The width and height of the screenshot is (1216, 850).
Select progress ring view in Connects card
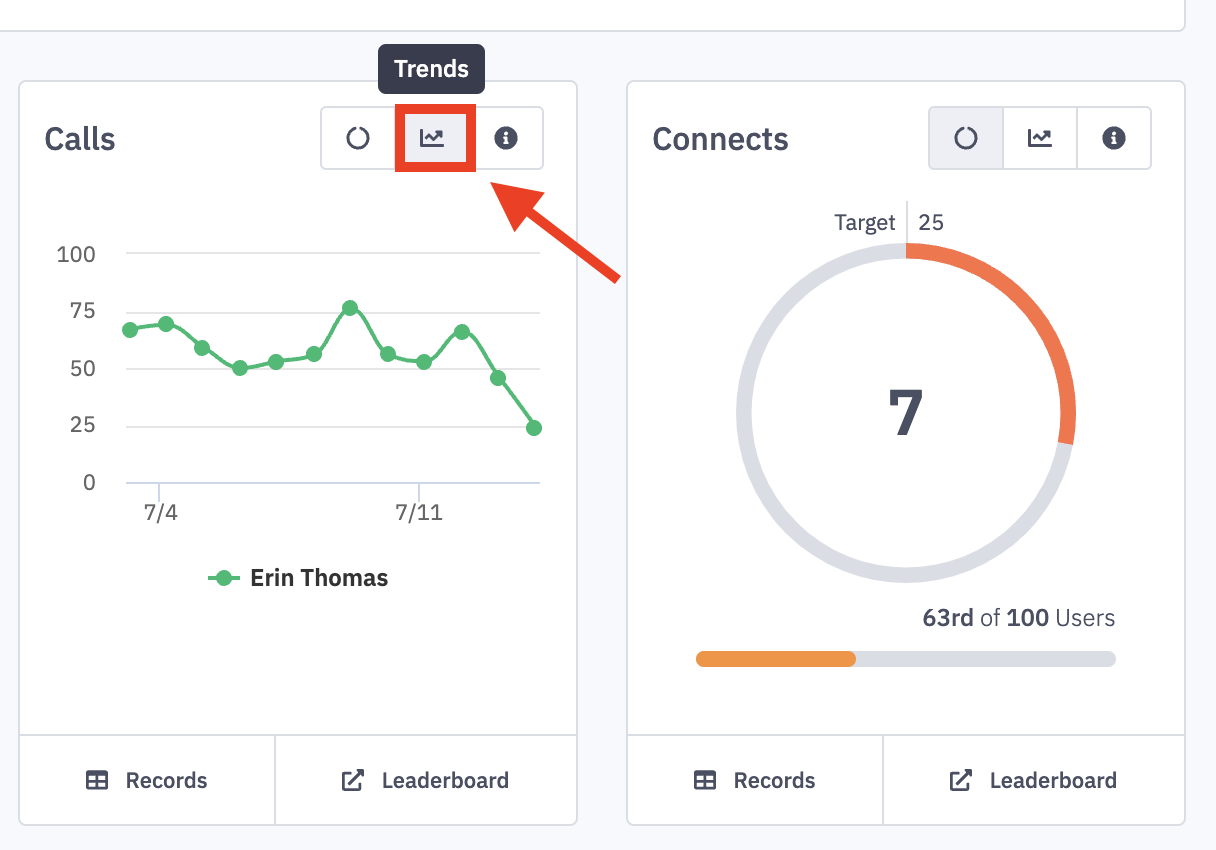[966, 138]
